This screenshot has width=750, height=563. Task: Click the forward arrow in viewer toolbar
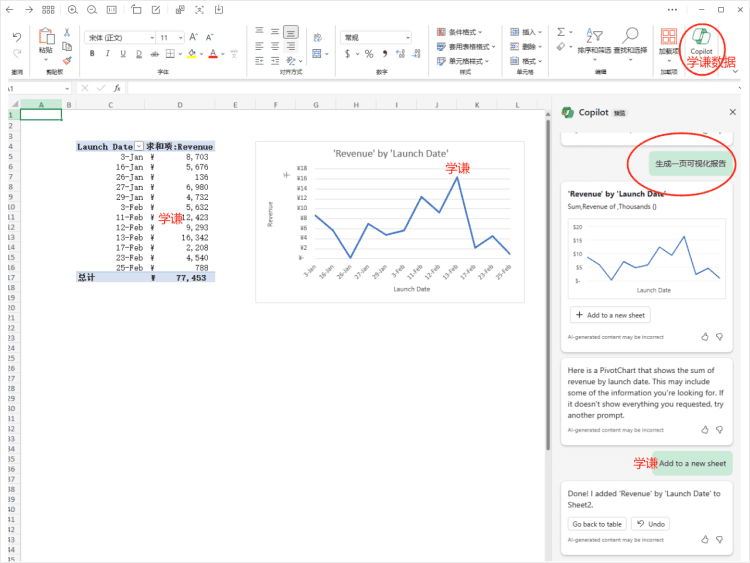[29, 10]
